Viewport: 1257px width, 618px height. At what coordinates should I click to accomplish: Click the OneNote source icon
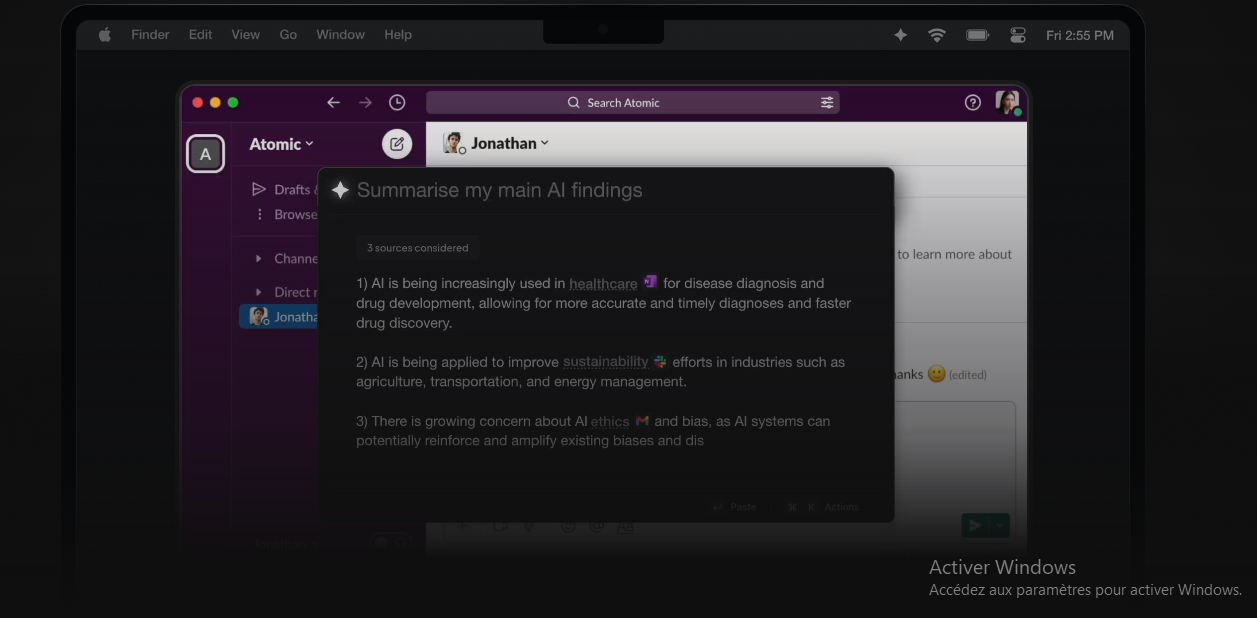click(x=651, y=282)
